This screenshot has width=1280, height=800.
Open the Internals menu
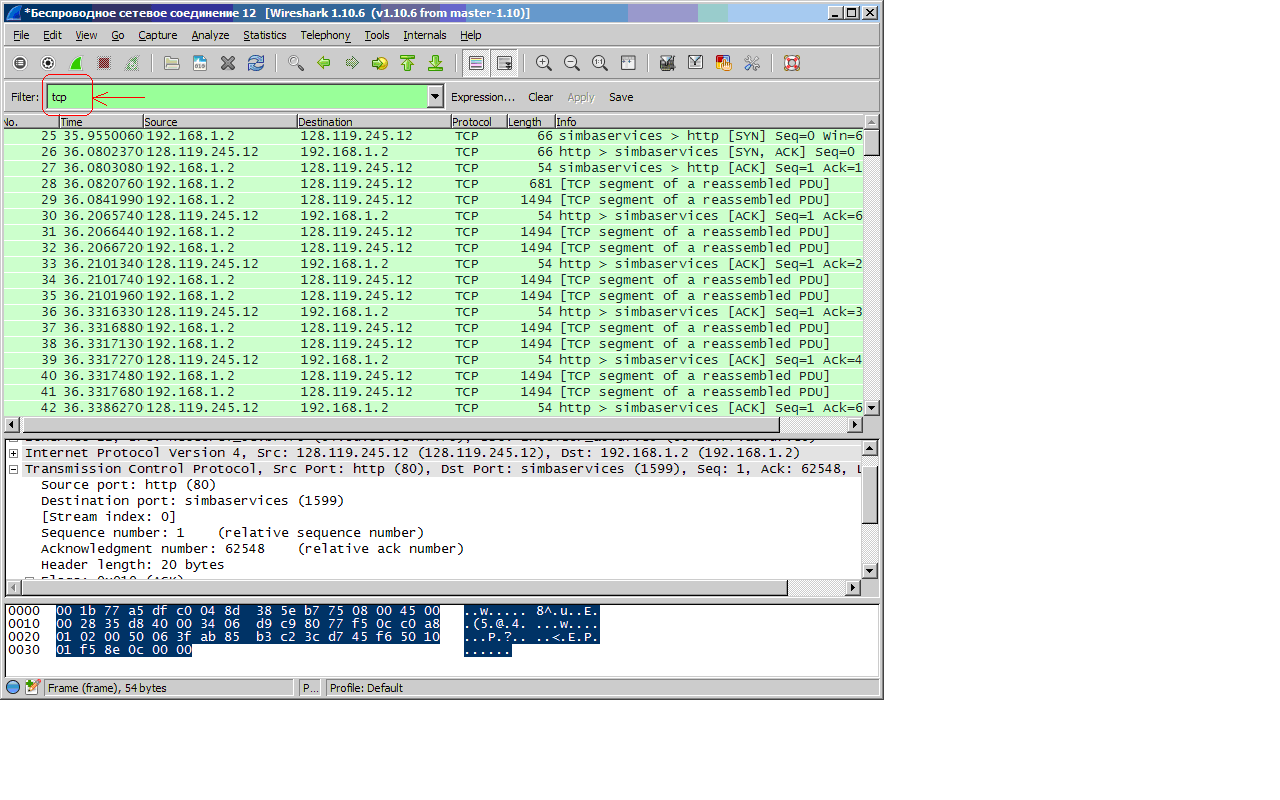click(x=425, y=35)
